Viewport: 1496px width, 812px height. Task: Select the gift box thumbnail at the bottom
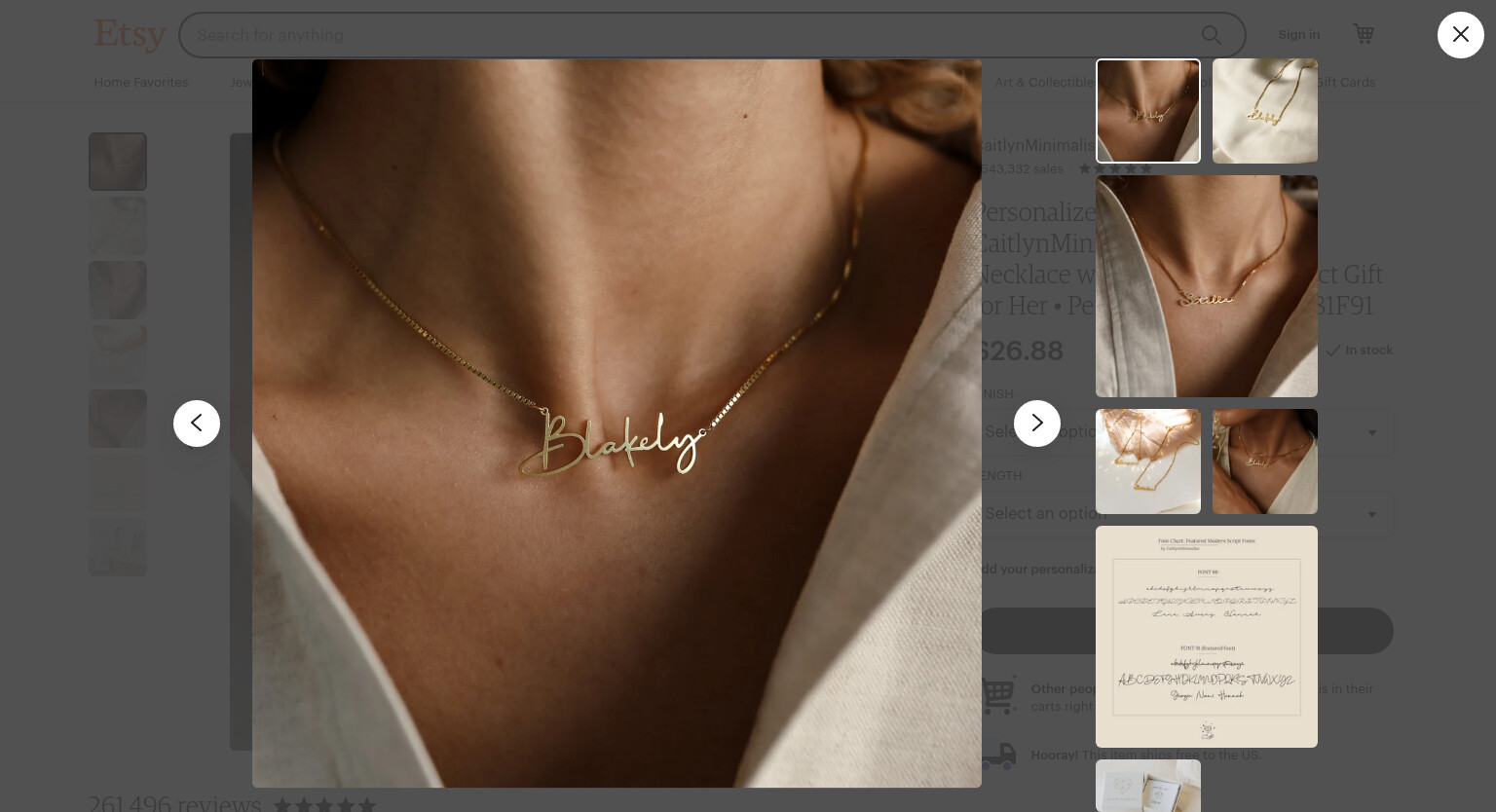coord(1148,786)
